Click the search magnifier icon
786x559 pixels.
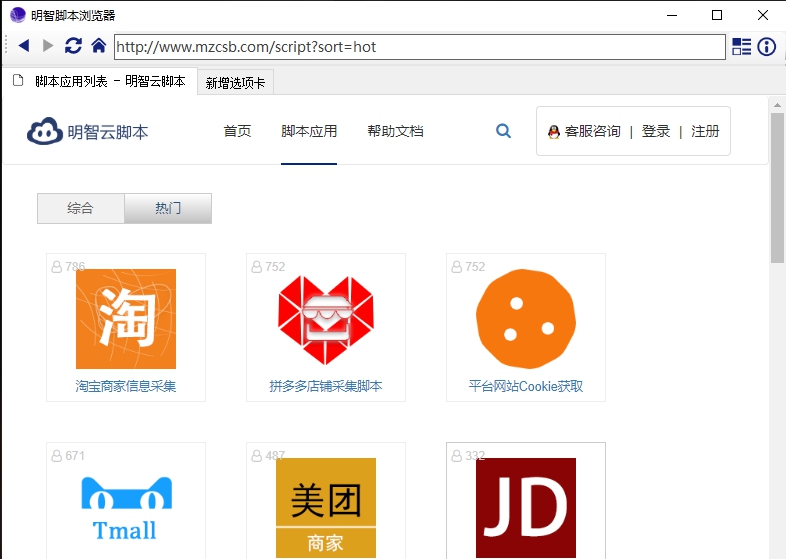coord(503,131)
